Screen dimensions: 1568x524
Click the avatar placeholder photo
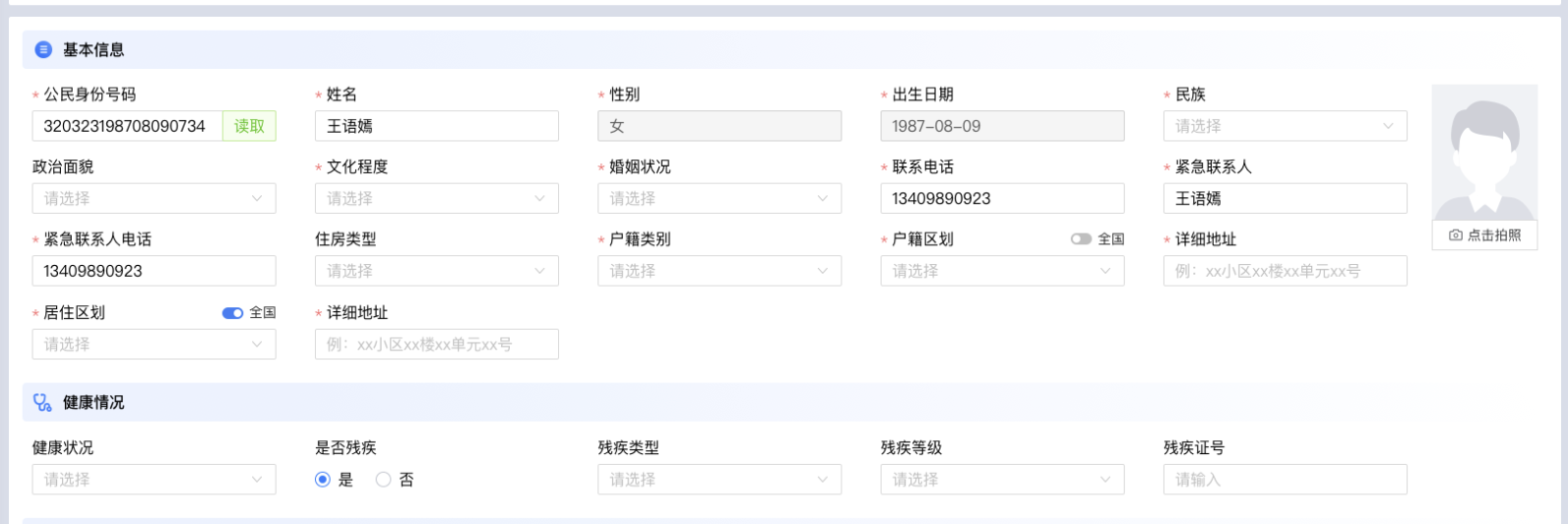1484,152
